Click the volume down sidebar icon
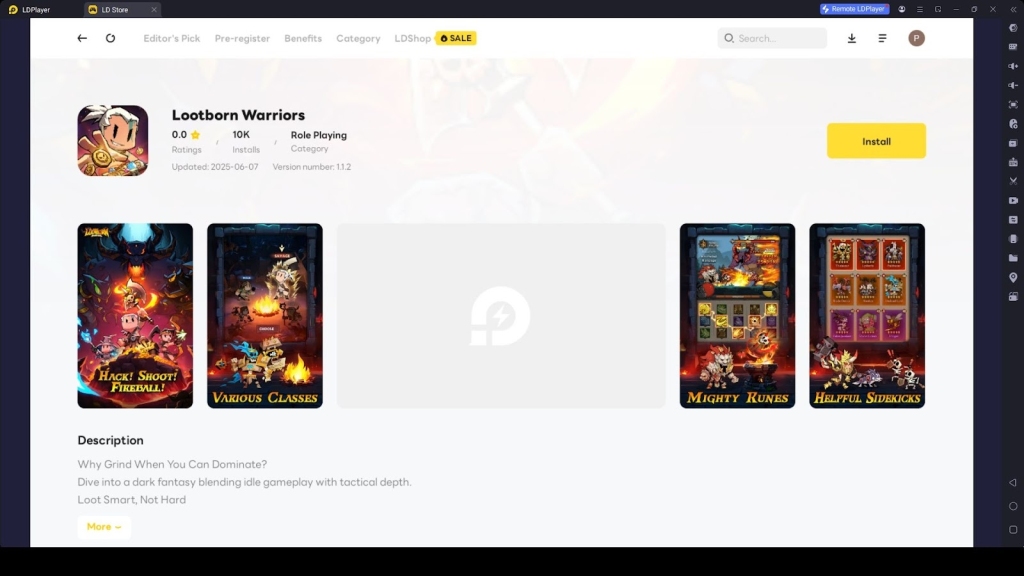 click(x=1013, y=85)
